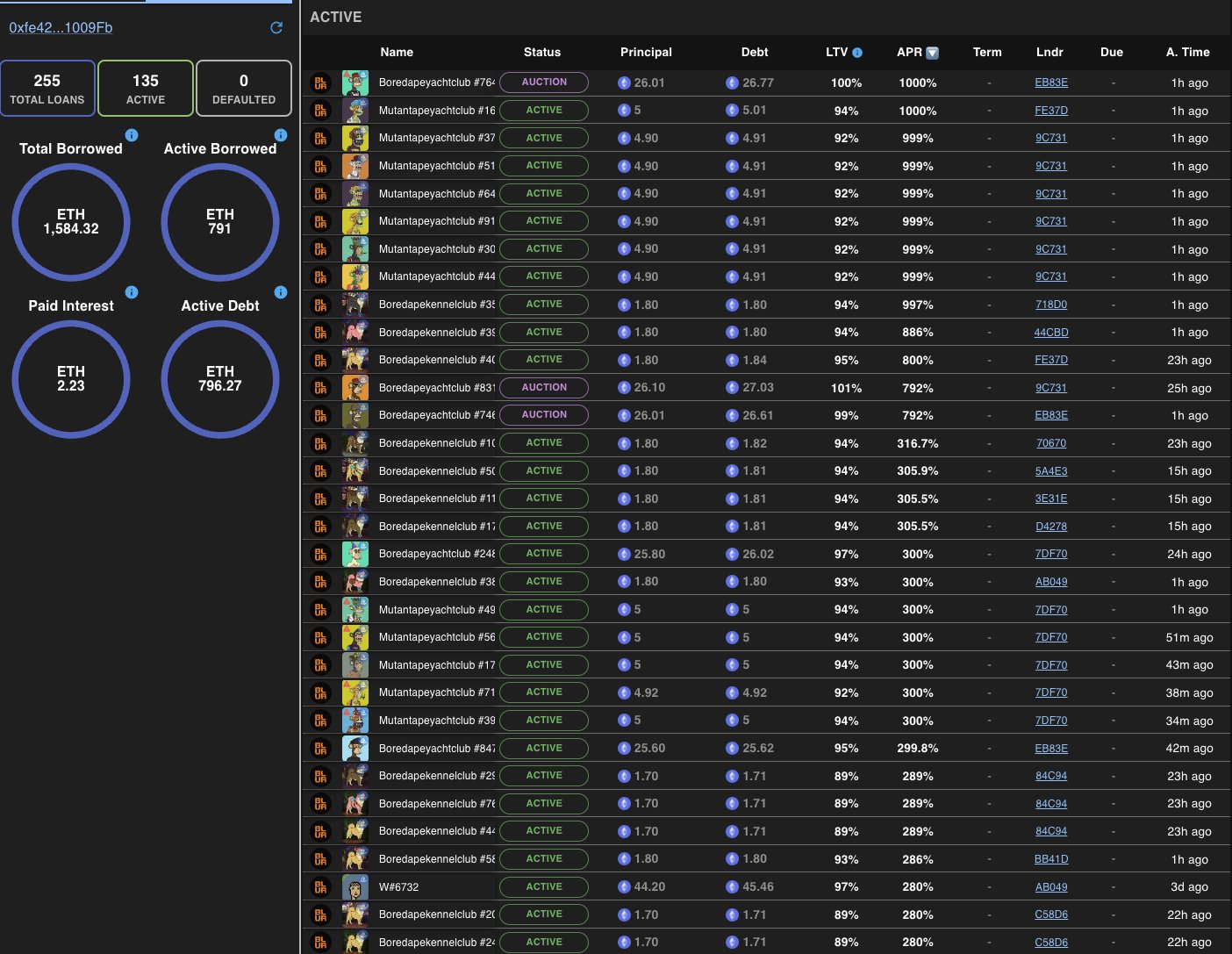1232x954 pixels.
Task: Click the LTV column info icon
Action: (857, 53)
